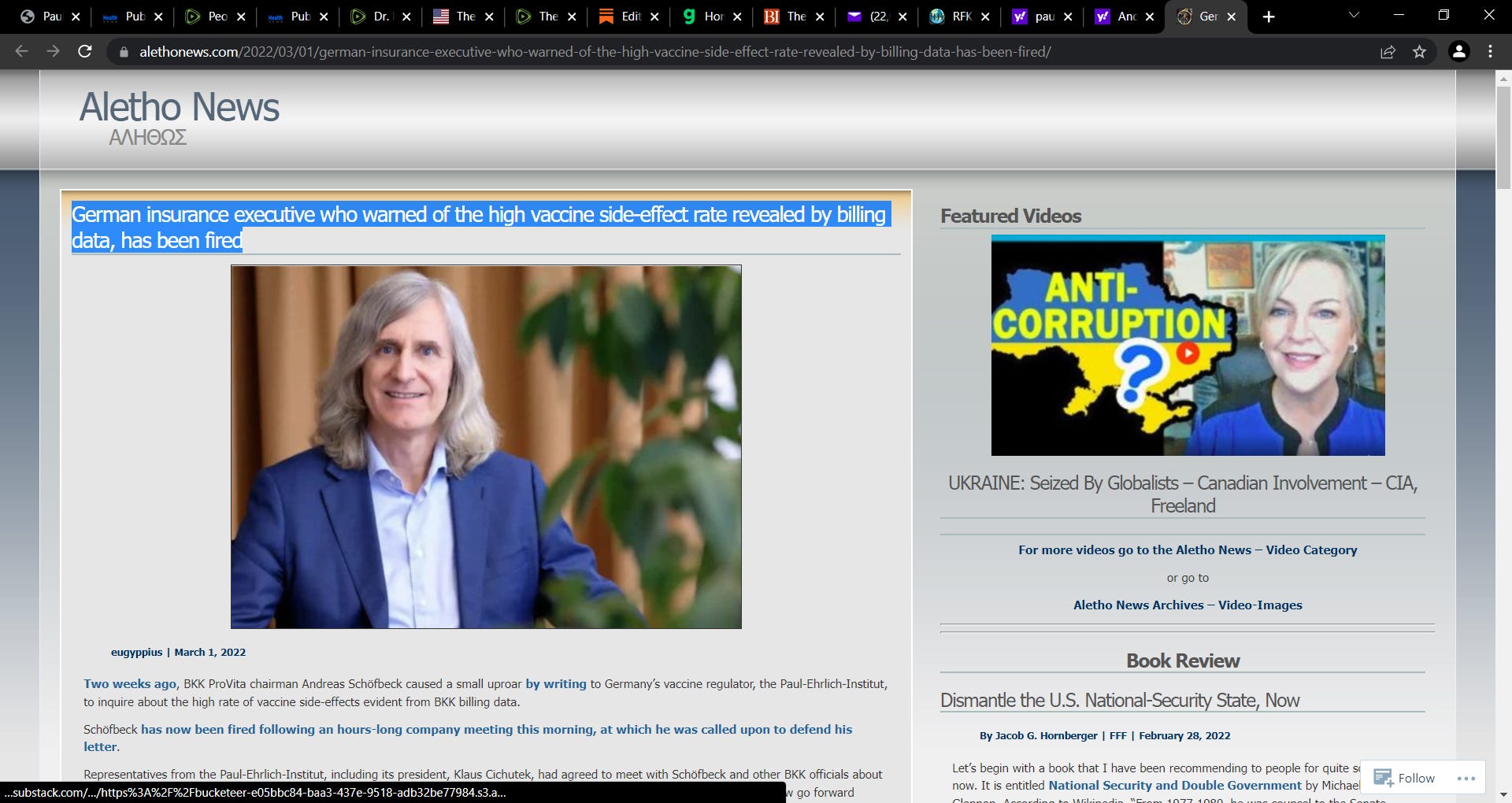
Task: Close the 'Edit' tab
Action: point(654,17)
